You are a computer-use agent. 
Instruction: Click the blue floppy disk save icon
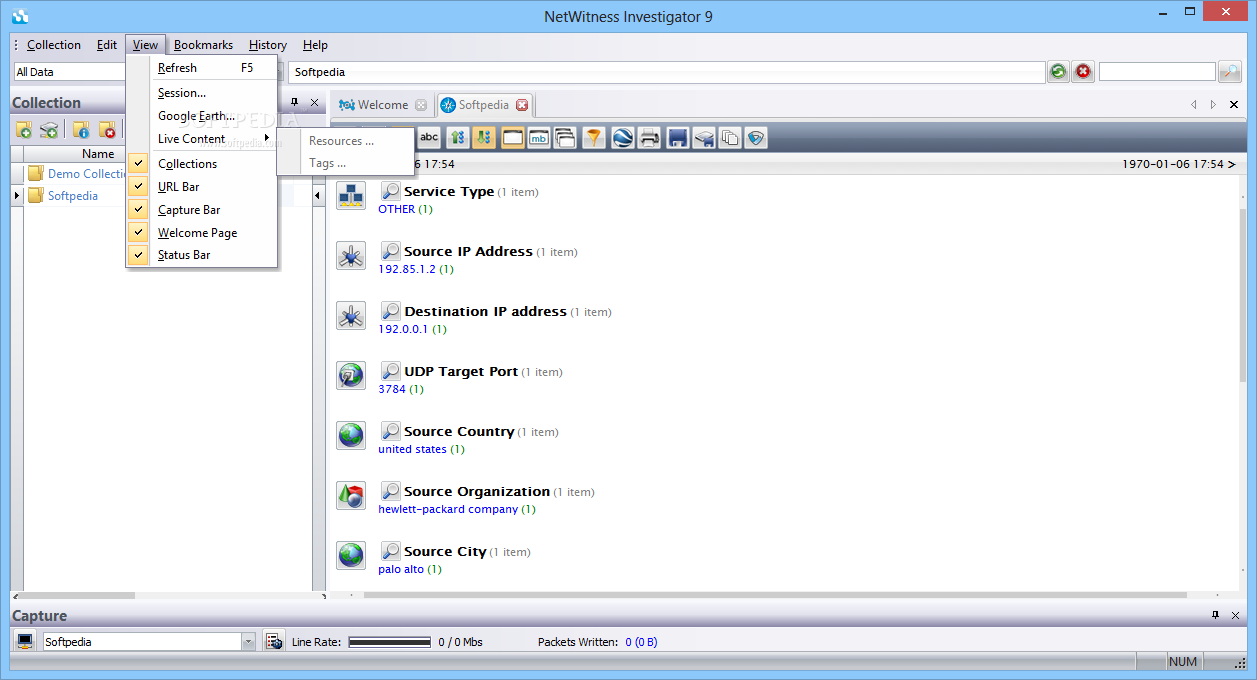678,137
